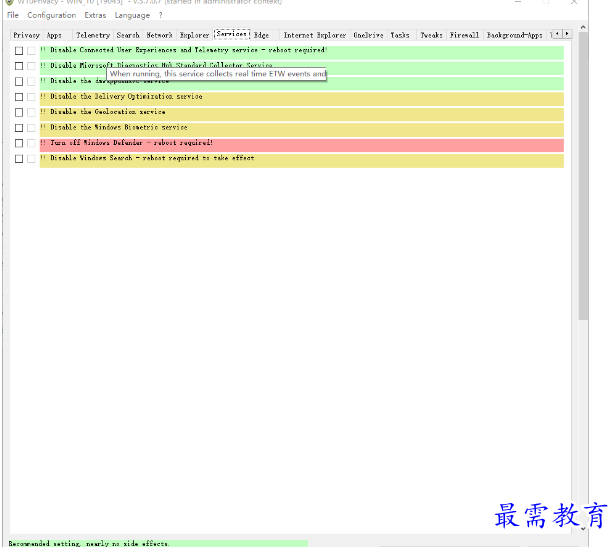The image size is (616, 547).
Task: Select the Disable the Delivery Optimization service text
Action: (126, 96)
